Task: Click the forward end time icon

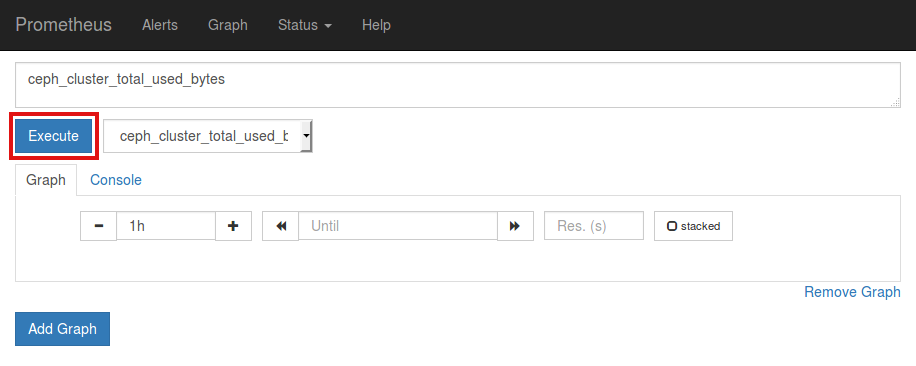Action: [515, 226]
